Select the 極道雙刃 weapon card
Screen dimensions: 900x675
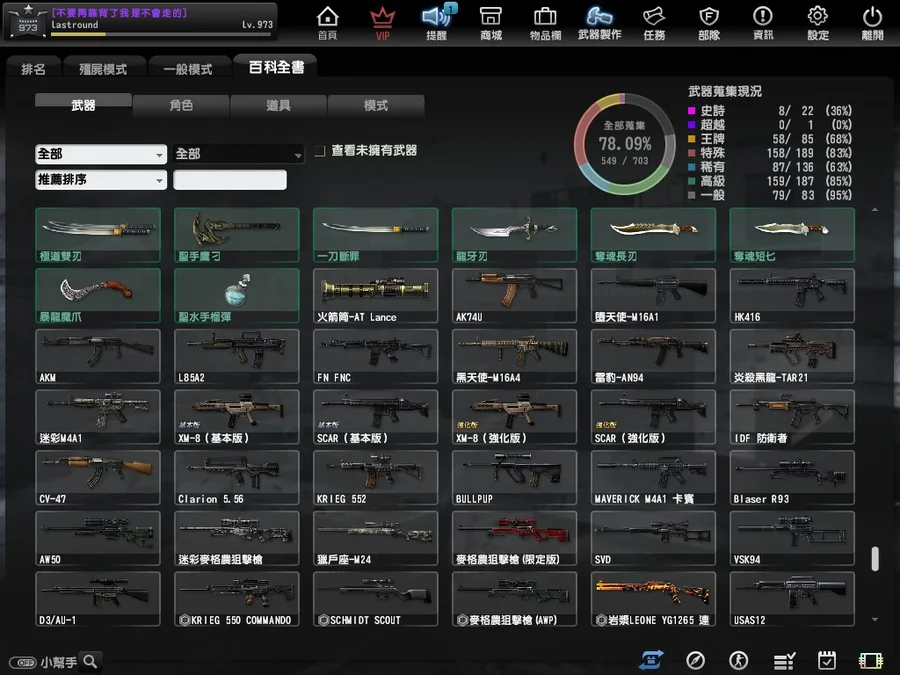pos(98,235)
